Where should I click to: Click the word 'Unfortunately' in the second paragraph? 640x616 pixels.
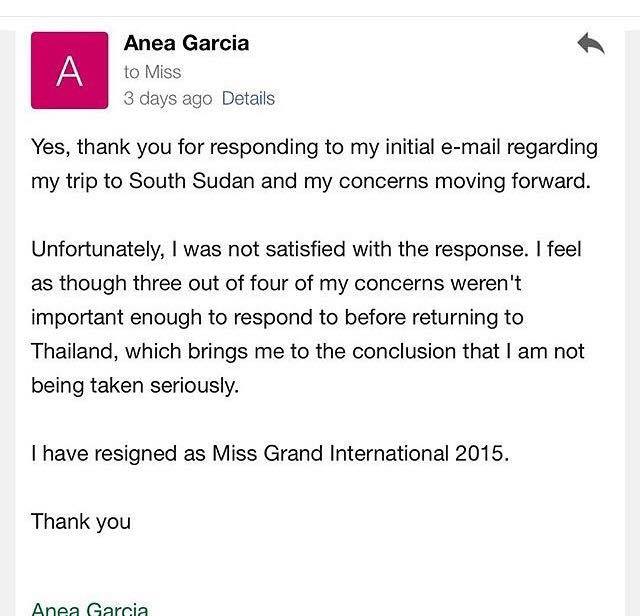pyautogui.click(x=98, y=249)
